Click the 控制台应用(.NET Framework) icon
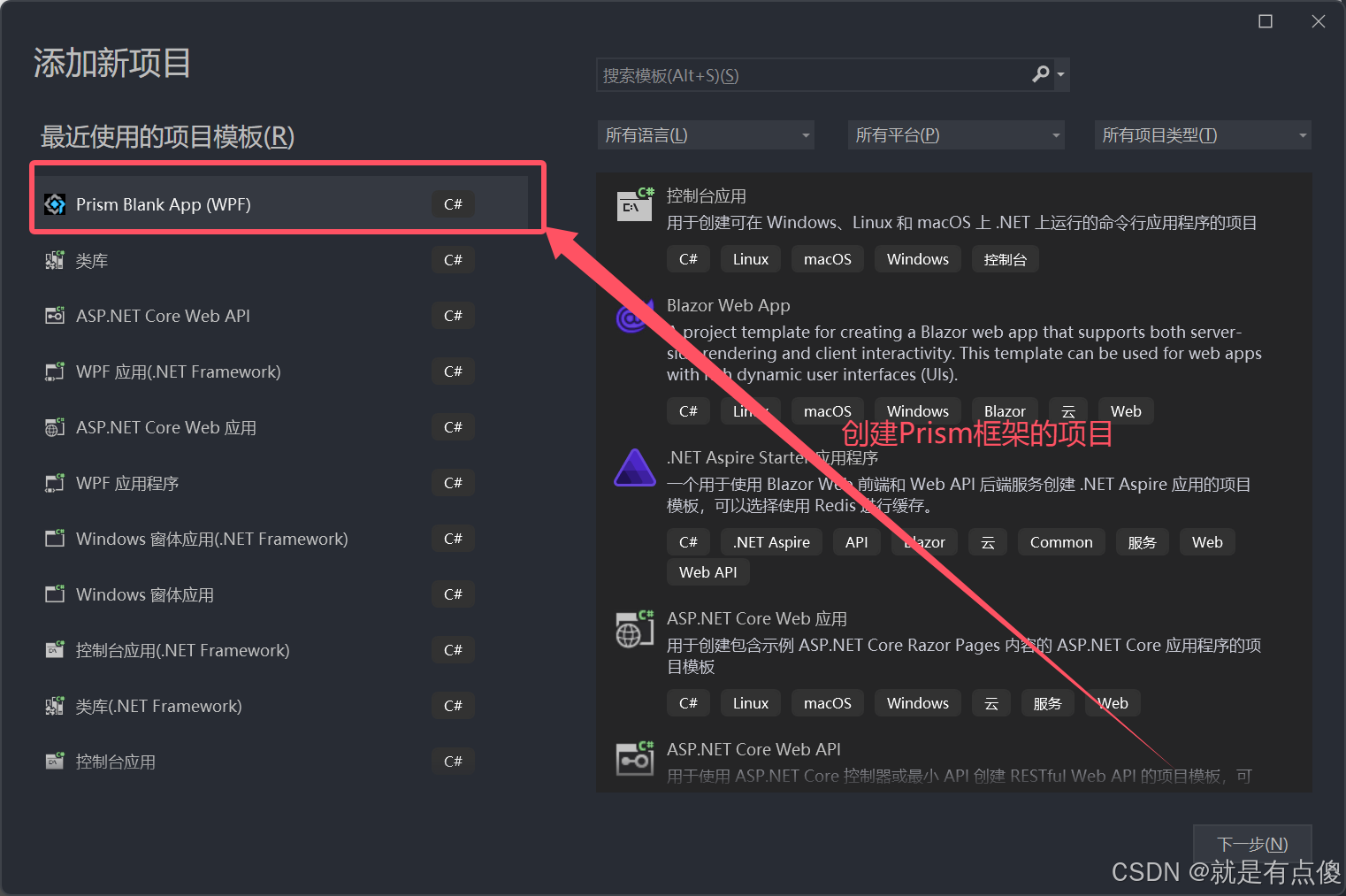The image size is (1346, 896). (x=55, y=650)
